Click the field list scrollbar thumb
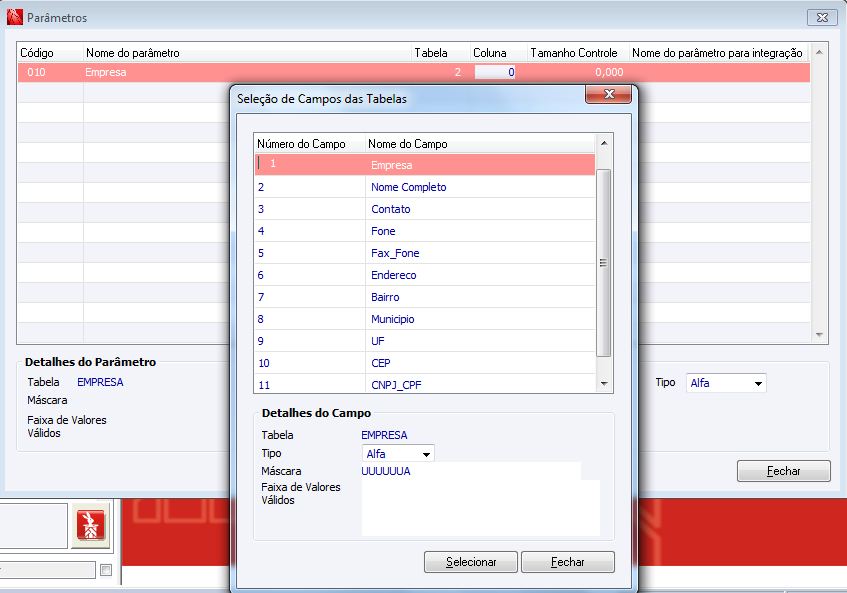 click(604, 263)
